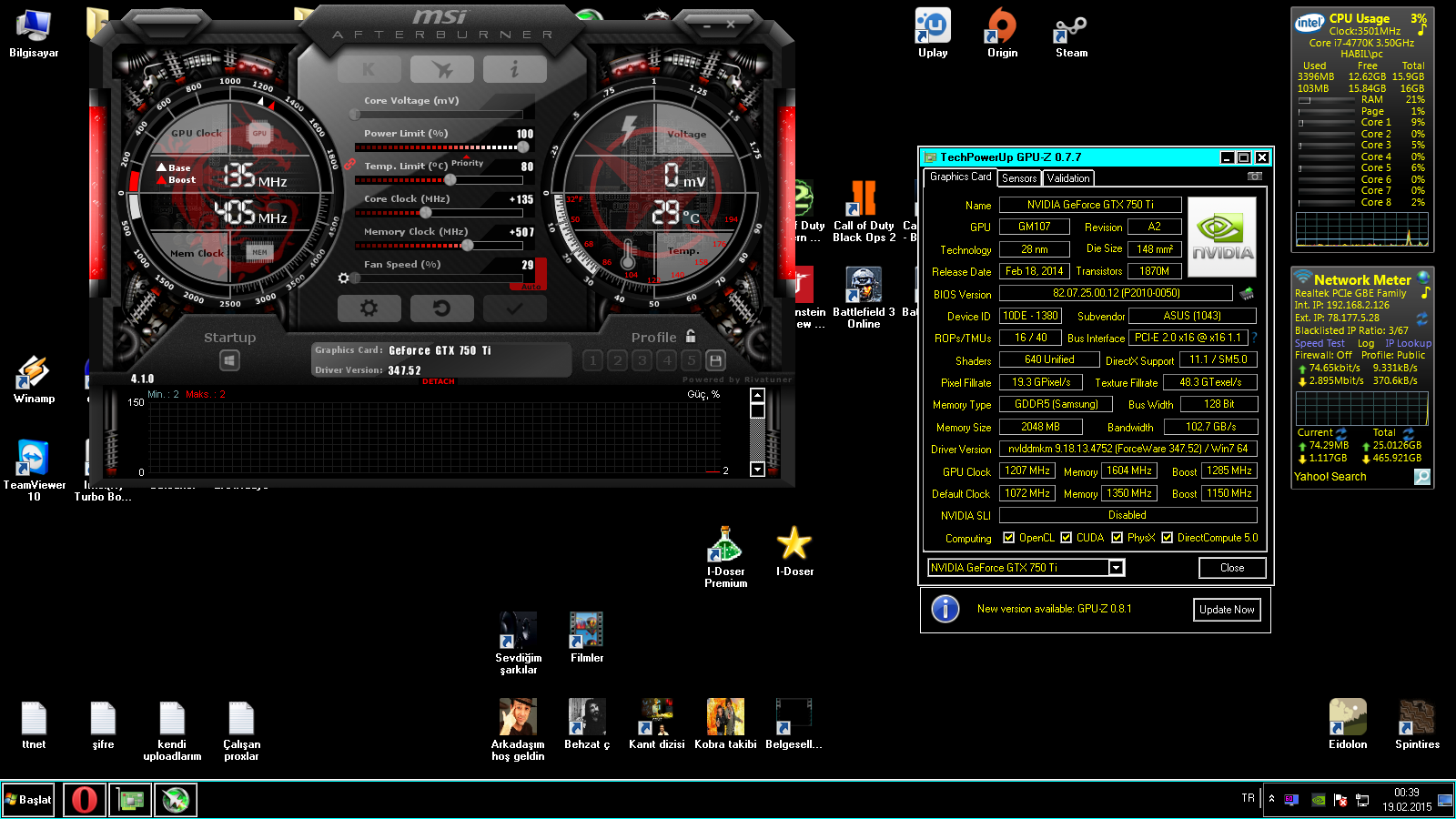Apply Afterburner settings with the checkmark
The width and height of the screenshot is (1456, 819).
click(514, 308)
